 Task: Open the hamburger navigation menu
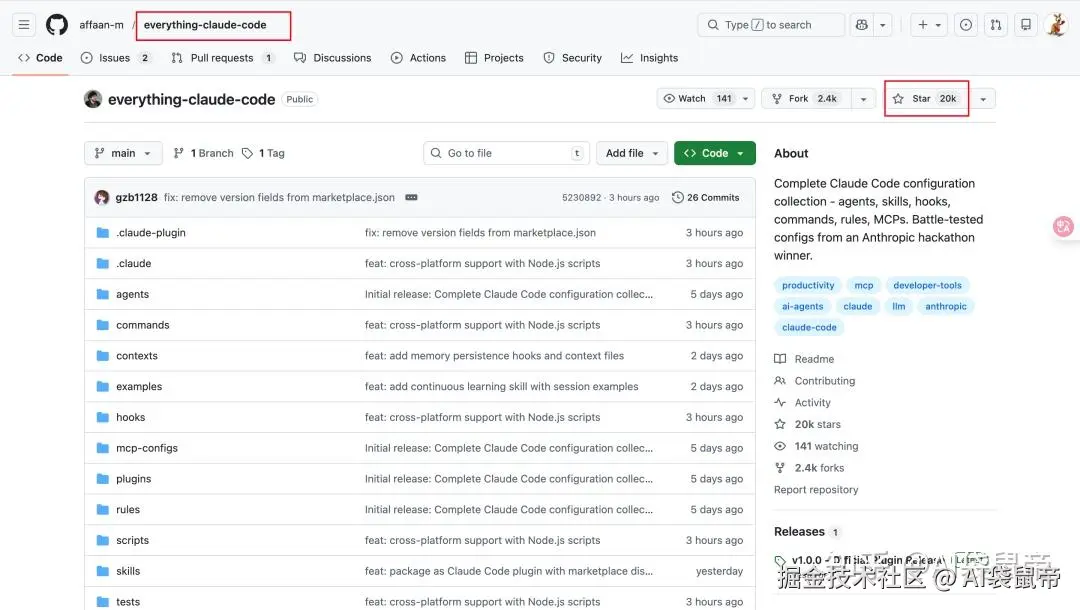coord(25,25)
